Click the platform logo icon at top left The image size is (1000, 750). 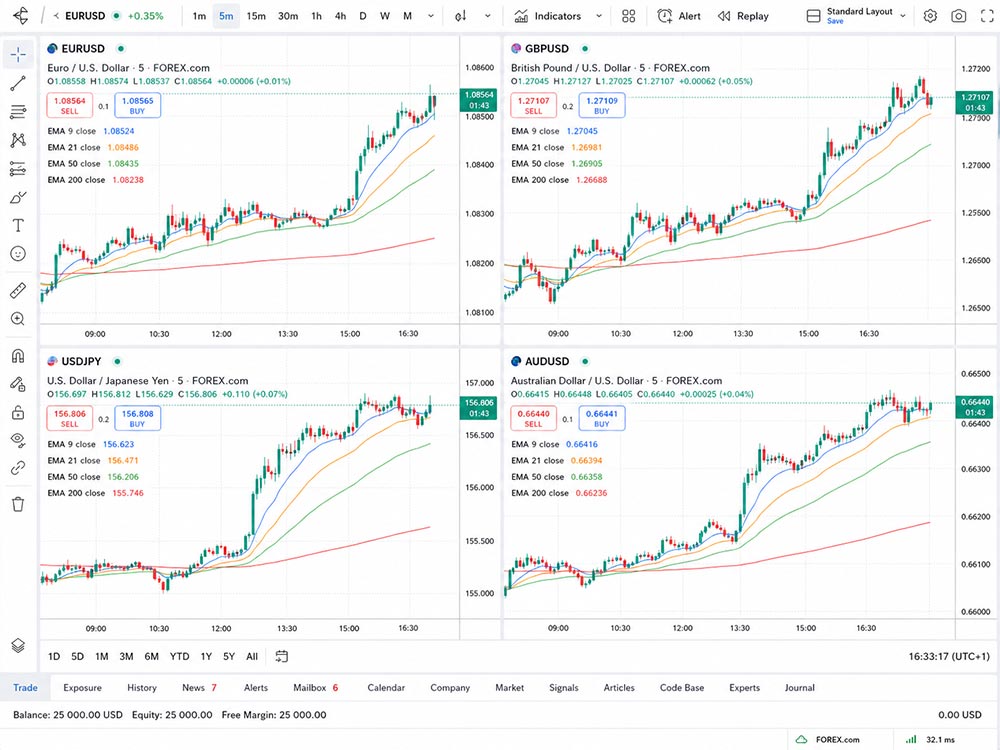click(x=20, y=16)
